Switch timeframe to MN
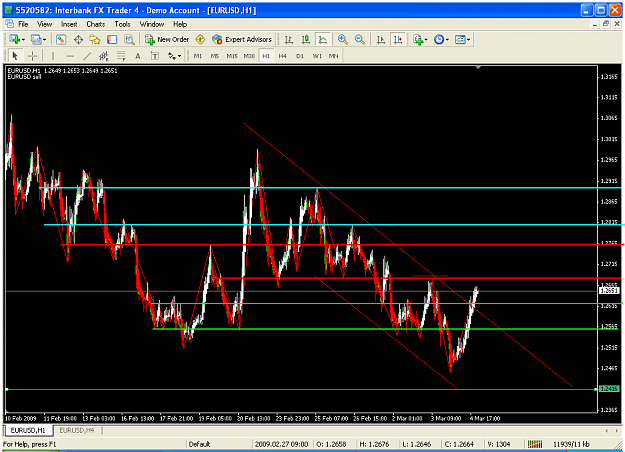 [x=334, y=56]
